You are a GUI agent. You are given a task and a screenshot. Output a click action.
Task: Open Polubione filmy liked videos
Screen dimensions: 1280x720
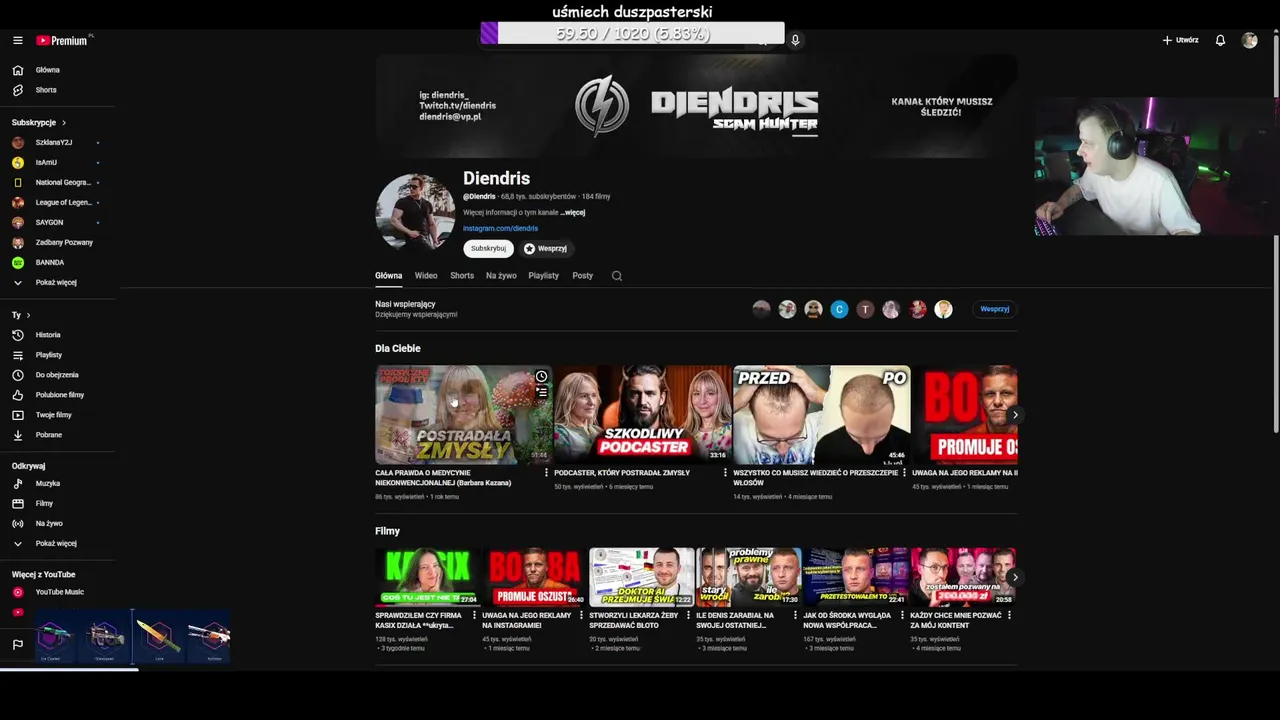[58, 395]
